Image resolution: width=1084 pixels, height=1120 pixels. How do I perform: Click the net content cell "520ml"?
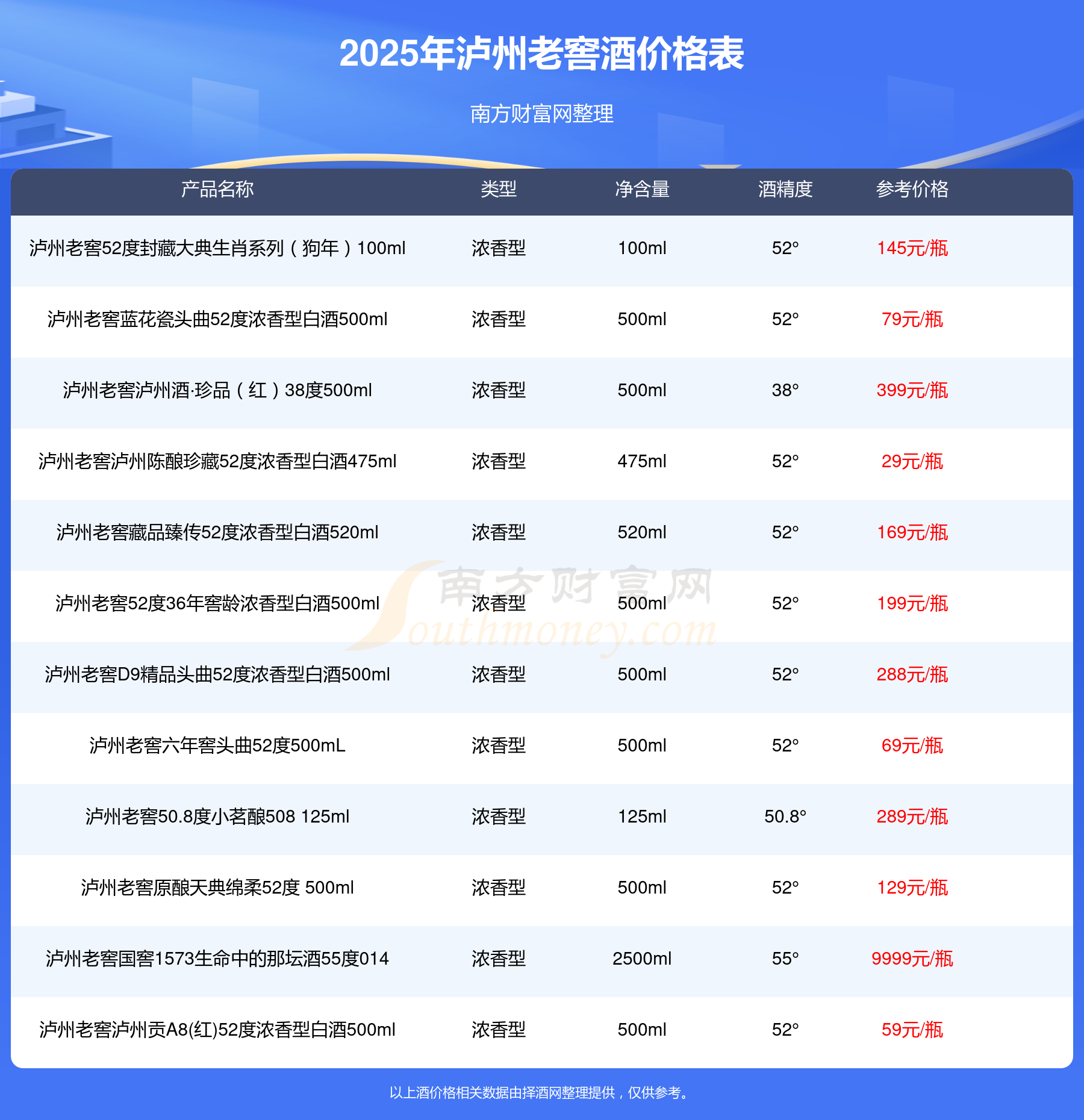click(642, 532)
